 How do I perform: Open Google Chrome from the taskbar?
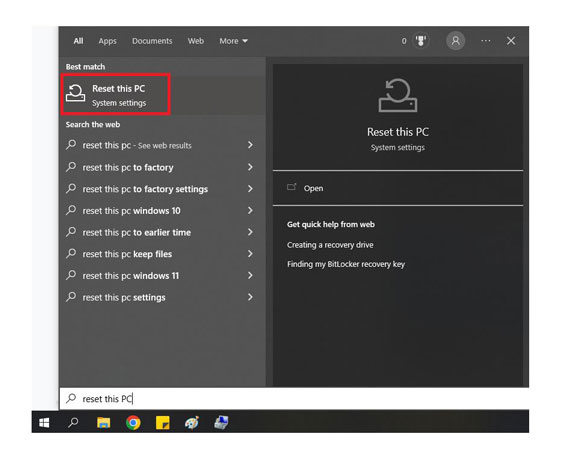(133, 422)
